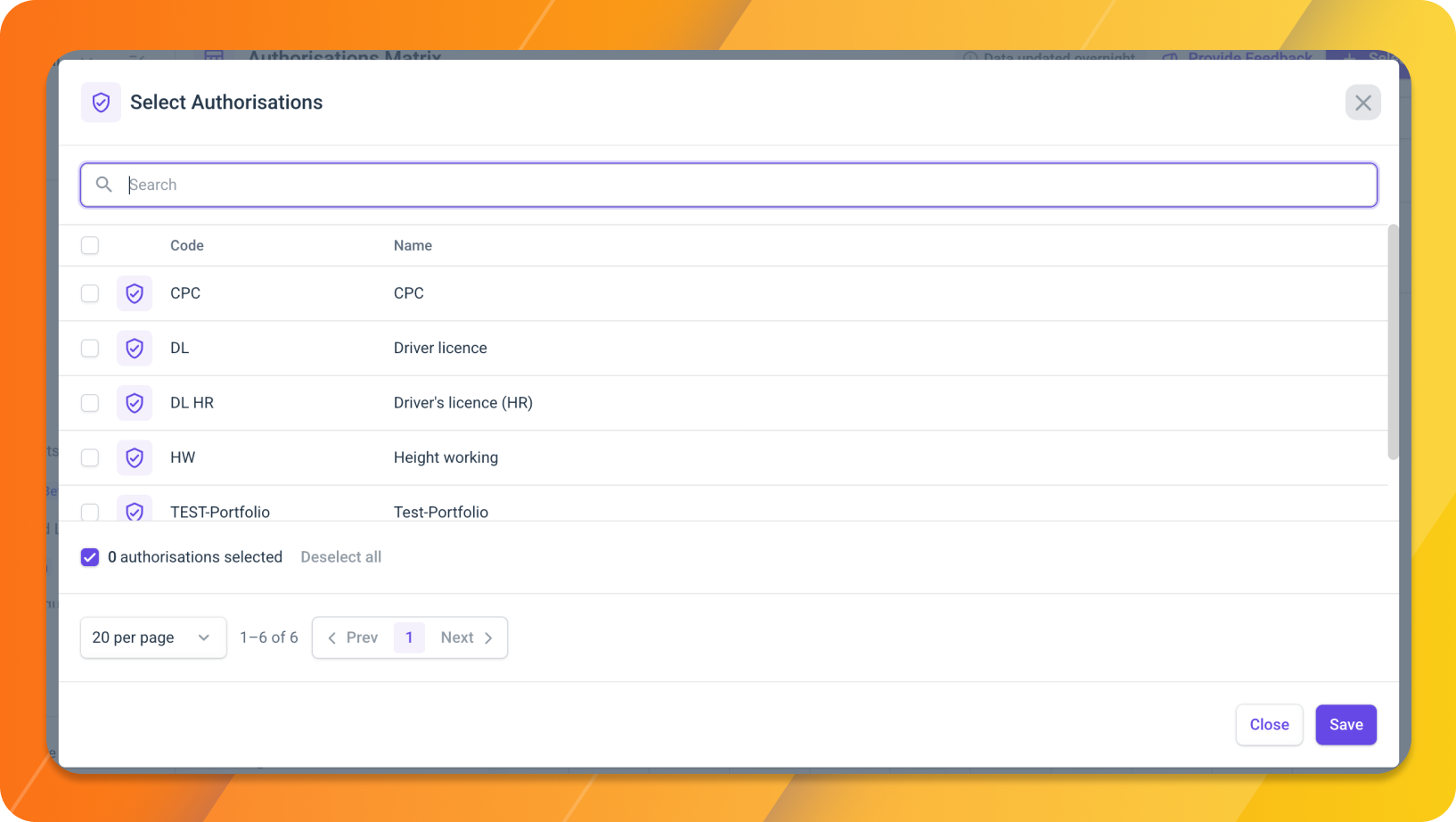This screenshot has height=822, width=1456.
Task: Tick the select-all checkbox in header
Action: pos(90,245)
